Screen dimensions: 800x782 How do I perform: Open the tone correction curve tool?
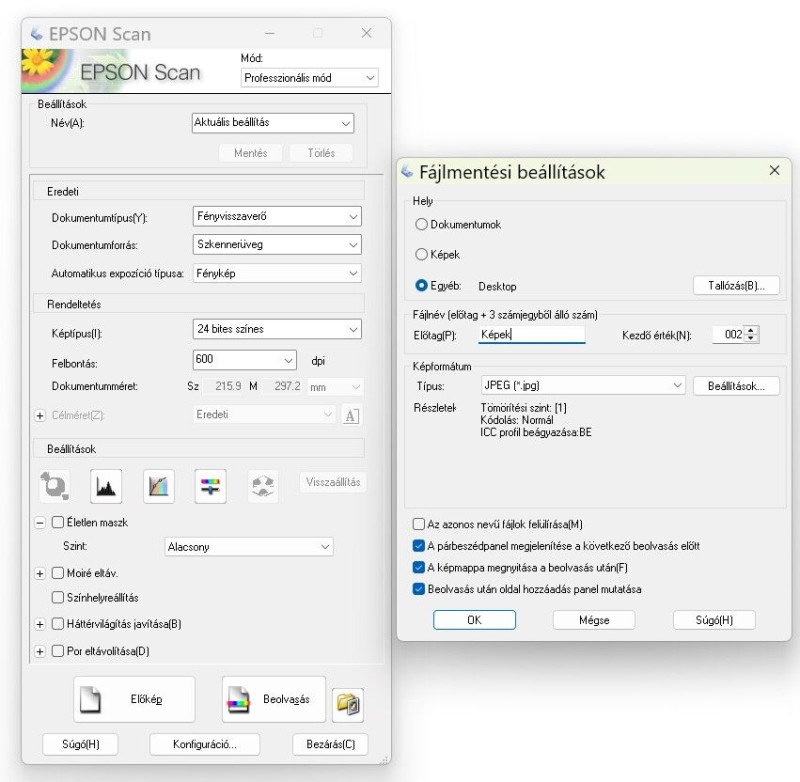coord(159,486)
